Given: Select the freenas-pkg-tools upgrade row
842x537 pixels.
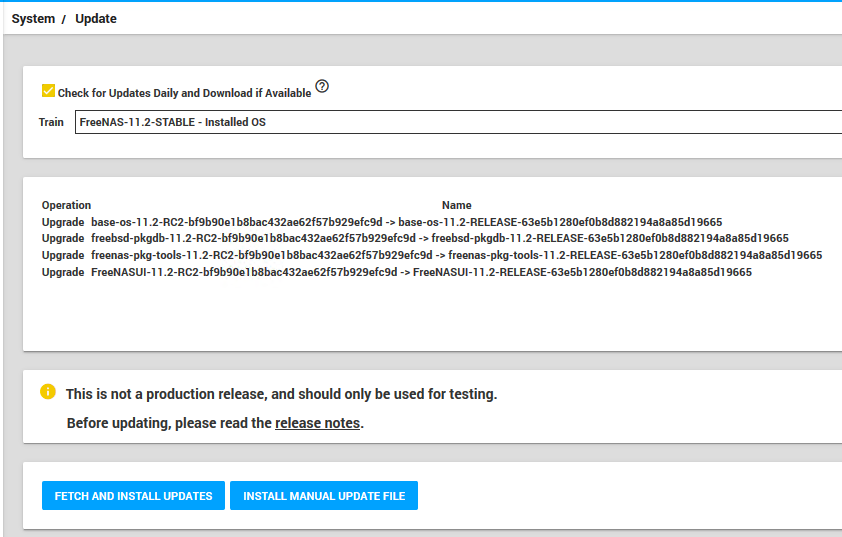Looking at the screenshot, I should tap(456, 255).
